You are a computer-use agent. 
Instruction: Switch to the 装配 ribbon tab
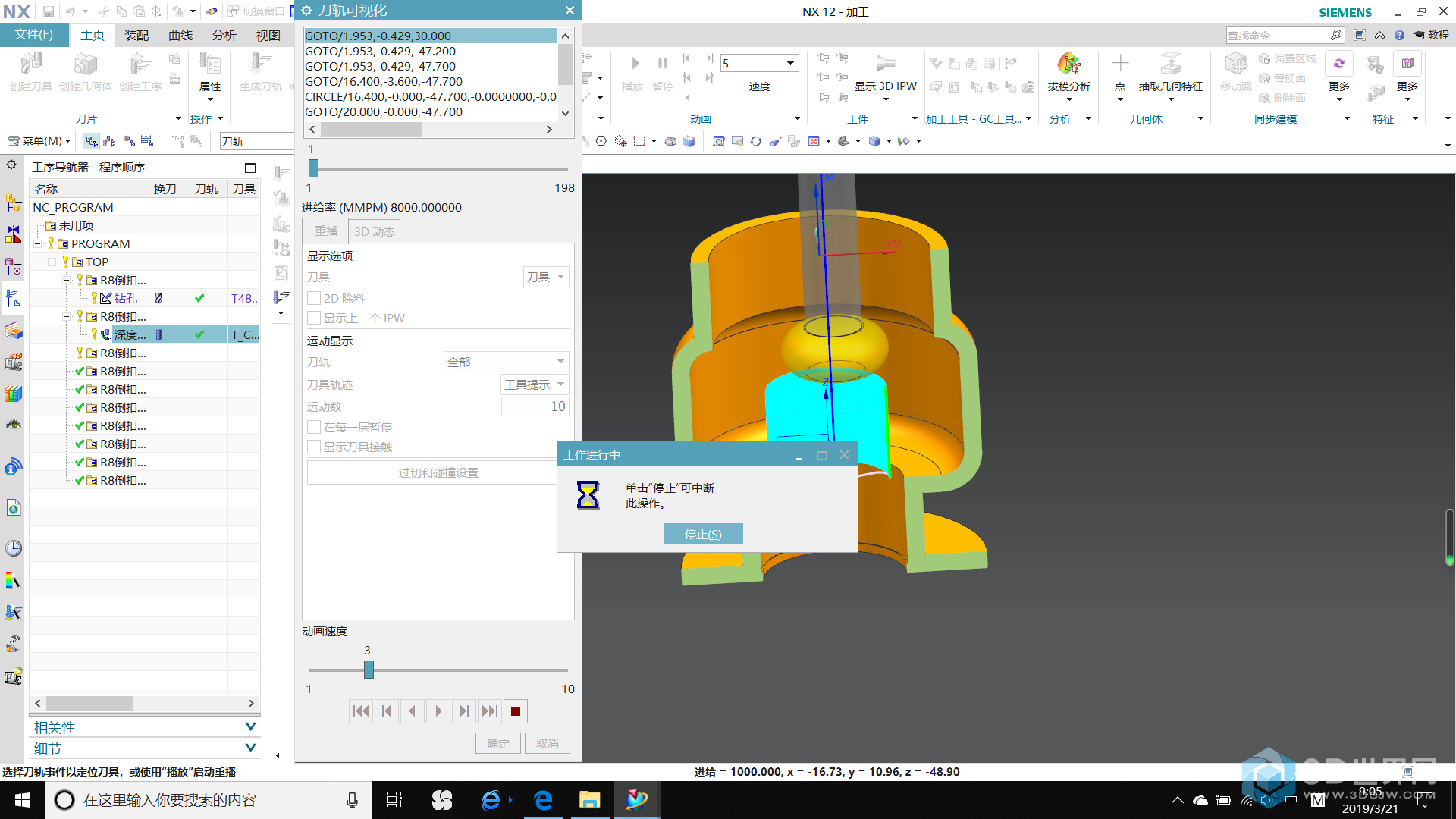136,35
